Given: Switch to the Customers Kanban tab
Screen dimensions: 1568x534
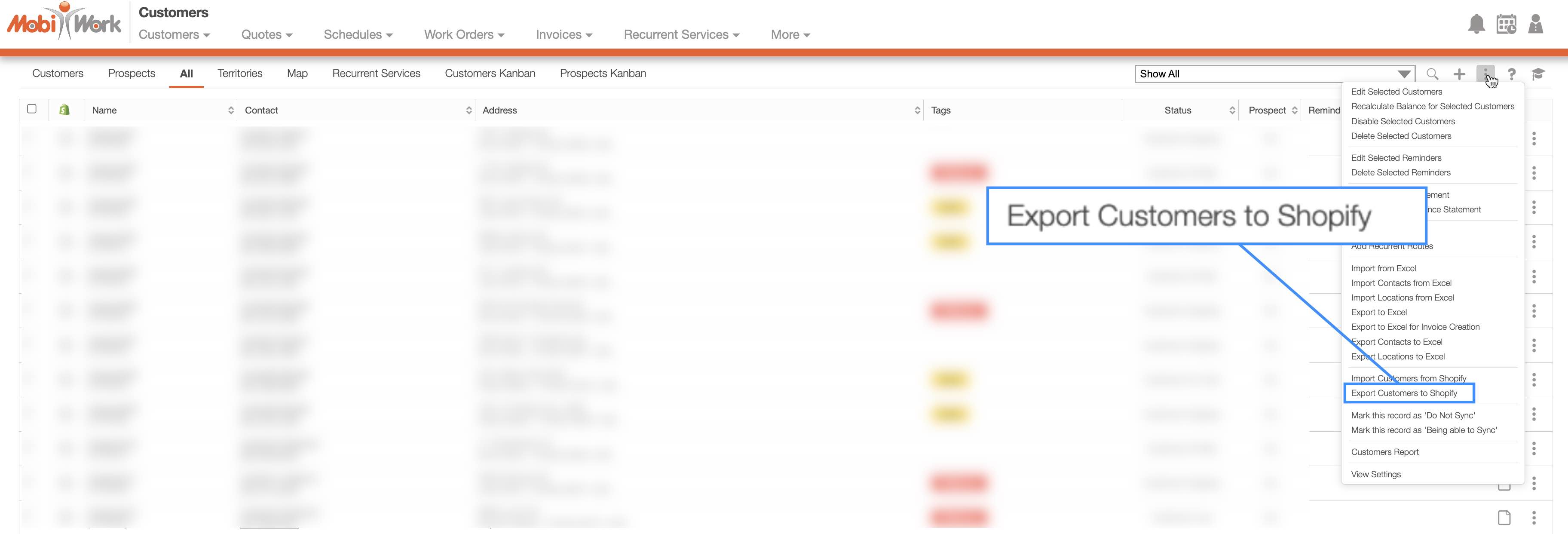Looking at the screenshot, I should click(490, 73).
